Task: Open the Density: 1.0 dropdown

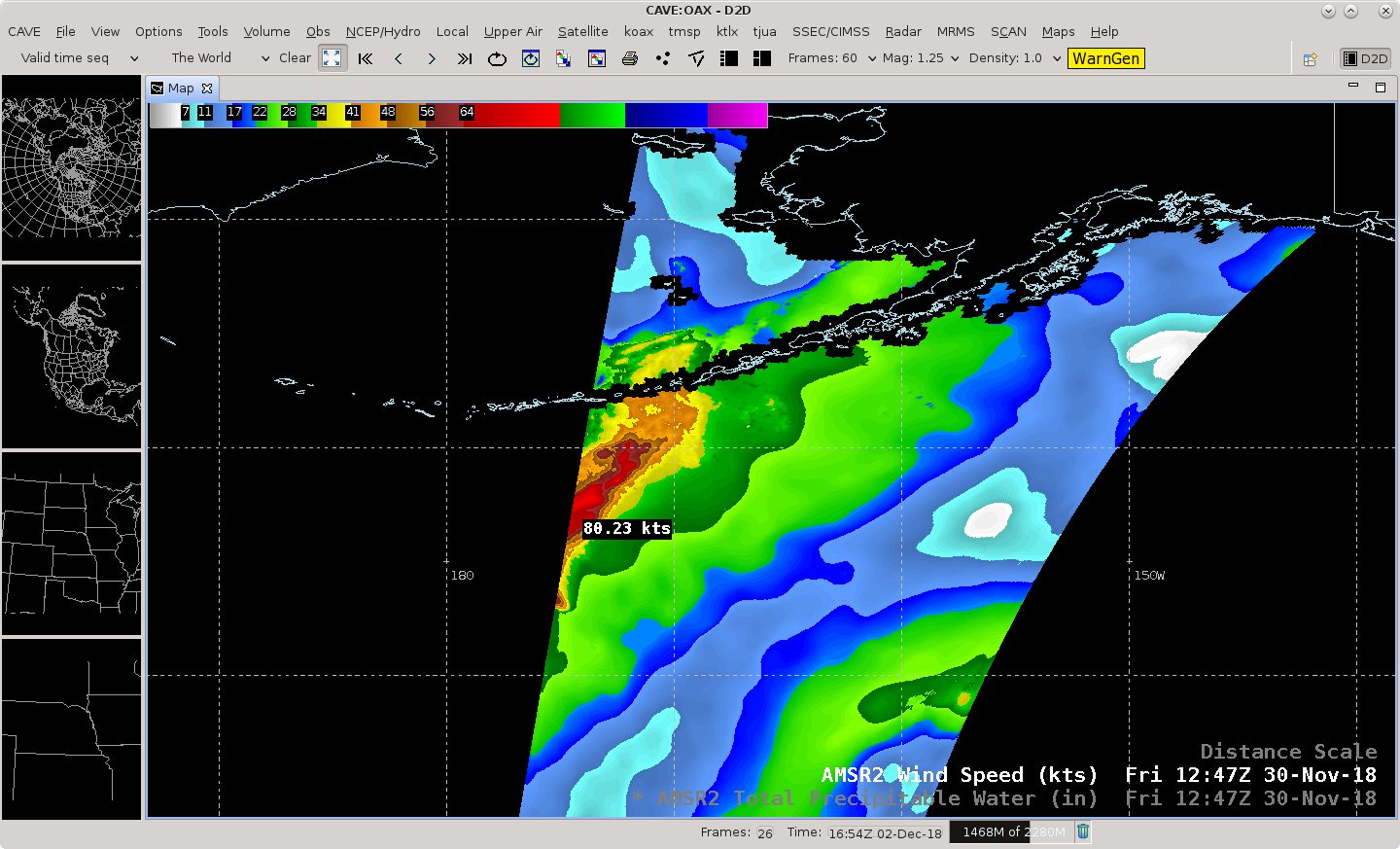Action: pyautogui.click(x=1015, y=58)
